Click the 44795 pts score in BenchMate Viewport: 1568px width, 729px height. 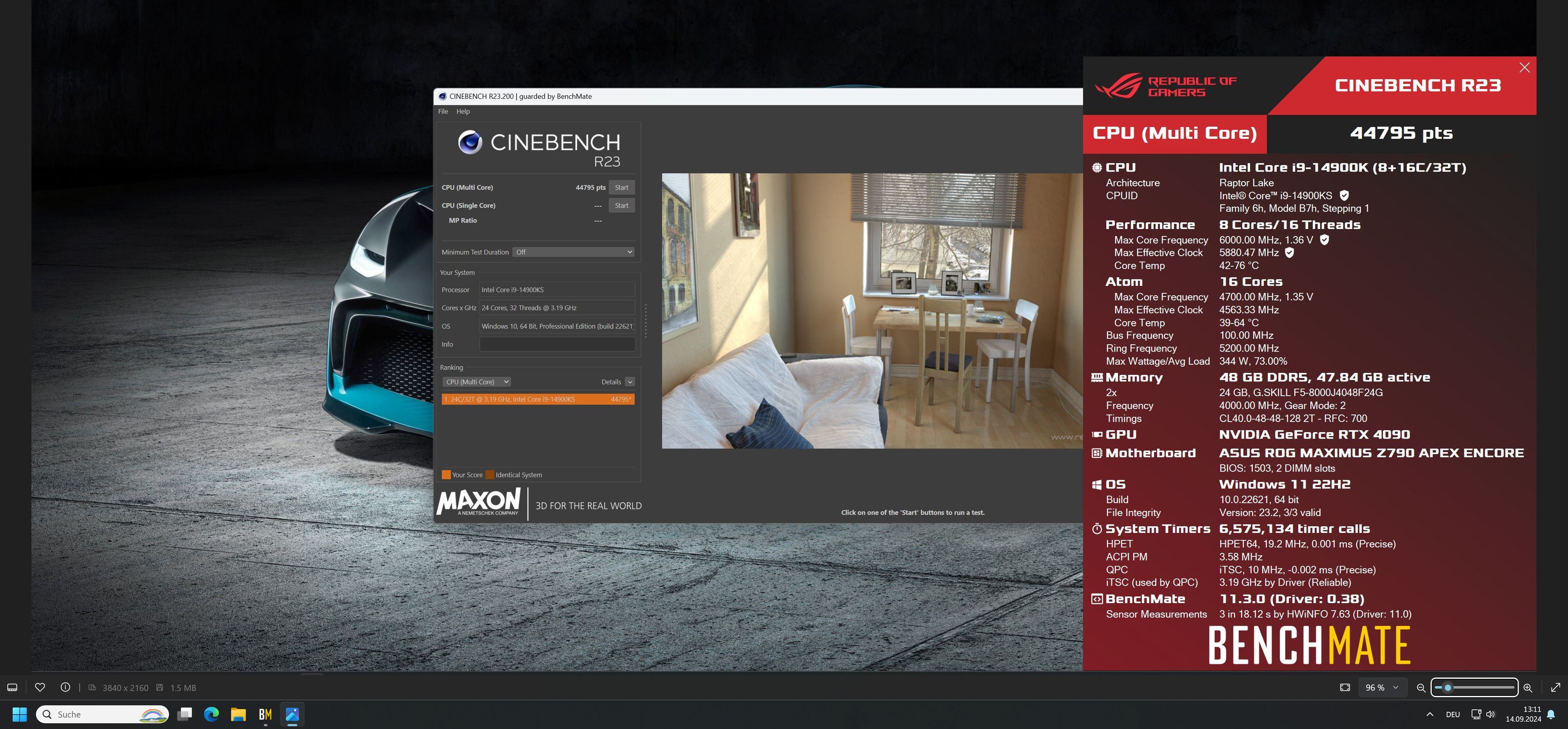coord(1401,134)
